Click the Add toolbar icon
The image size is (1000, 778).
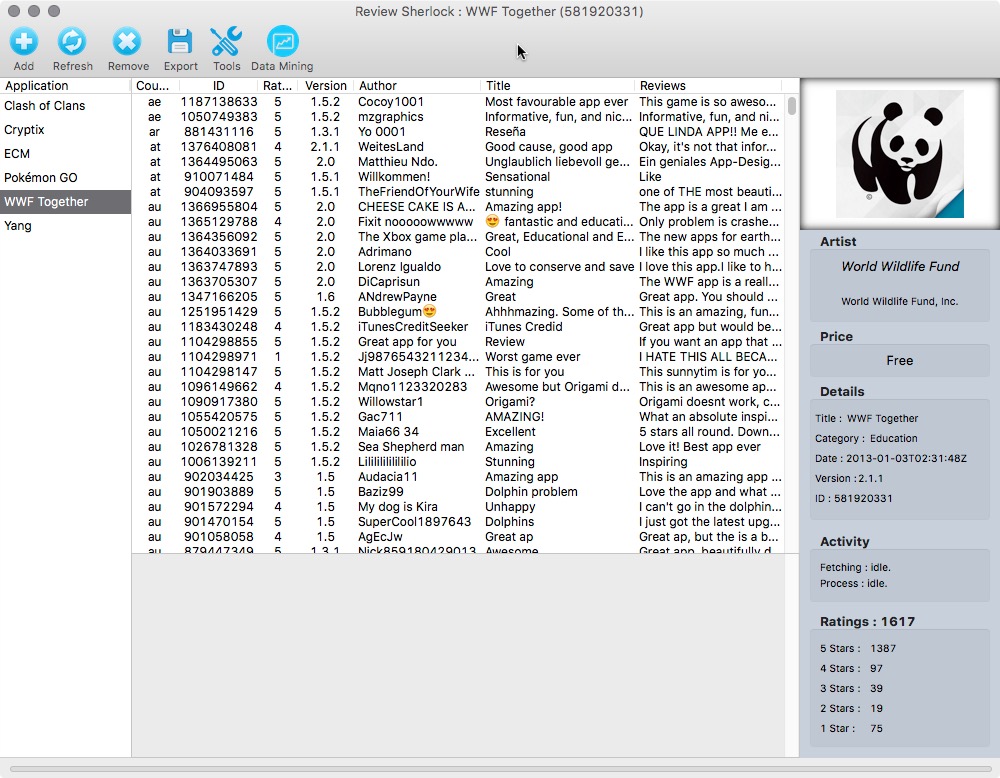tap(24, 42)
